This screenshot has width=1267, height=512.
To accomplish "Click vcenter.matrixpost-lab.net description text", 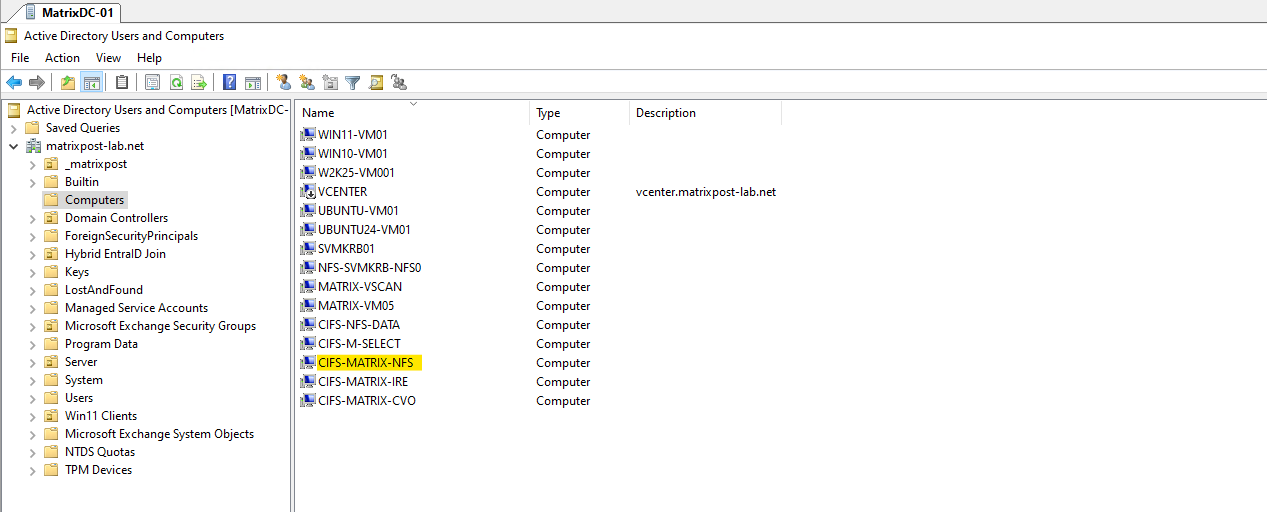I will 706,192.
